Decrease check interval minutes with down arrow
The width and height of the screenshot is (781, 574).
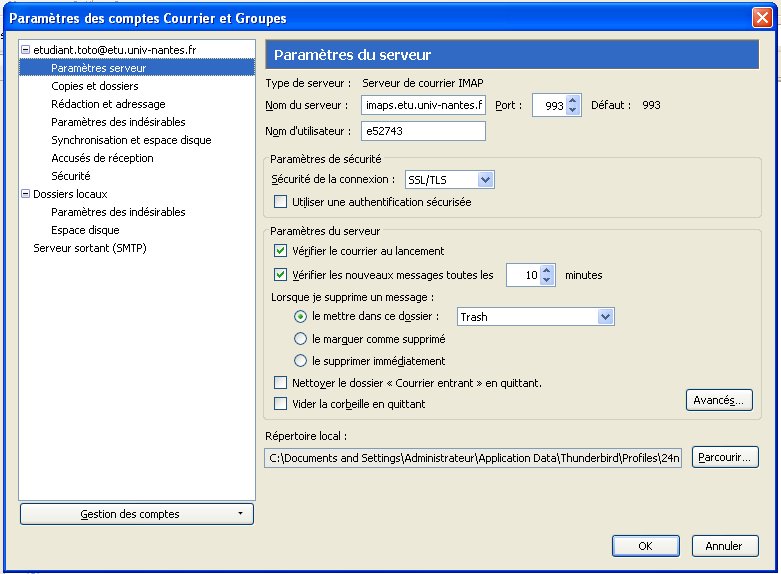pos(547,280)
